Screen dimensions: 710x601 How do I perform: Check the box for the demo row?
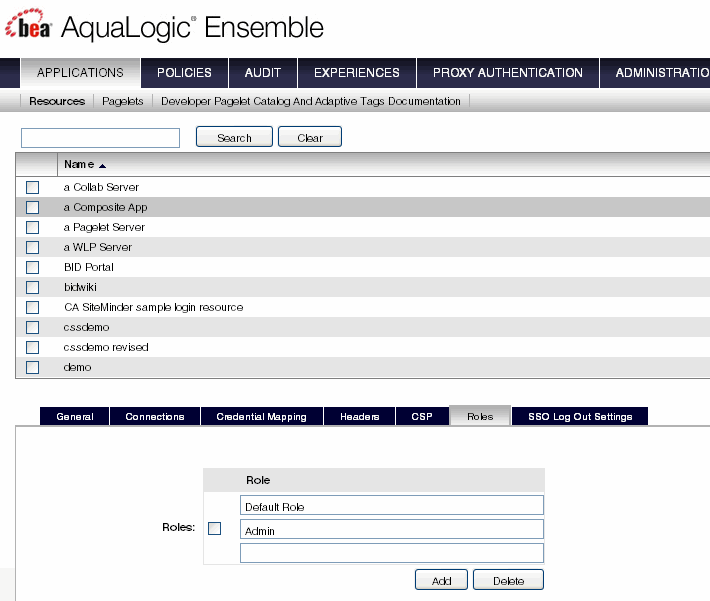click(x=33, y=367)
